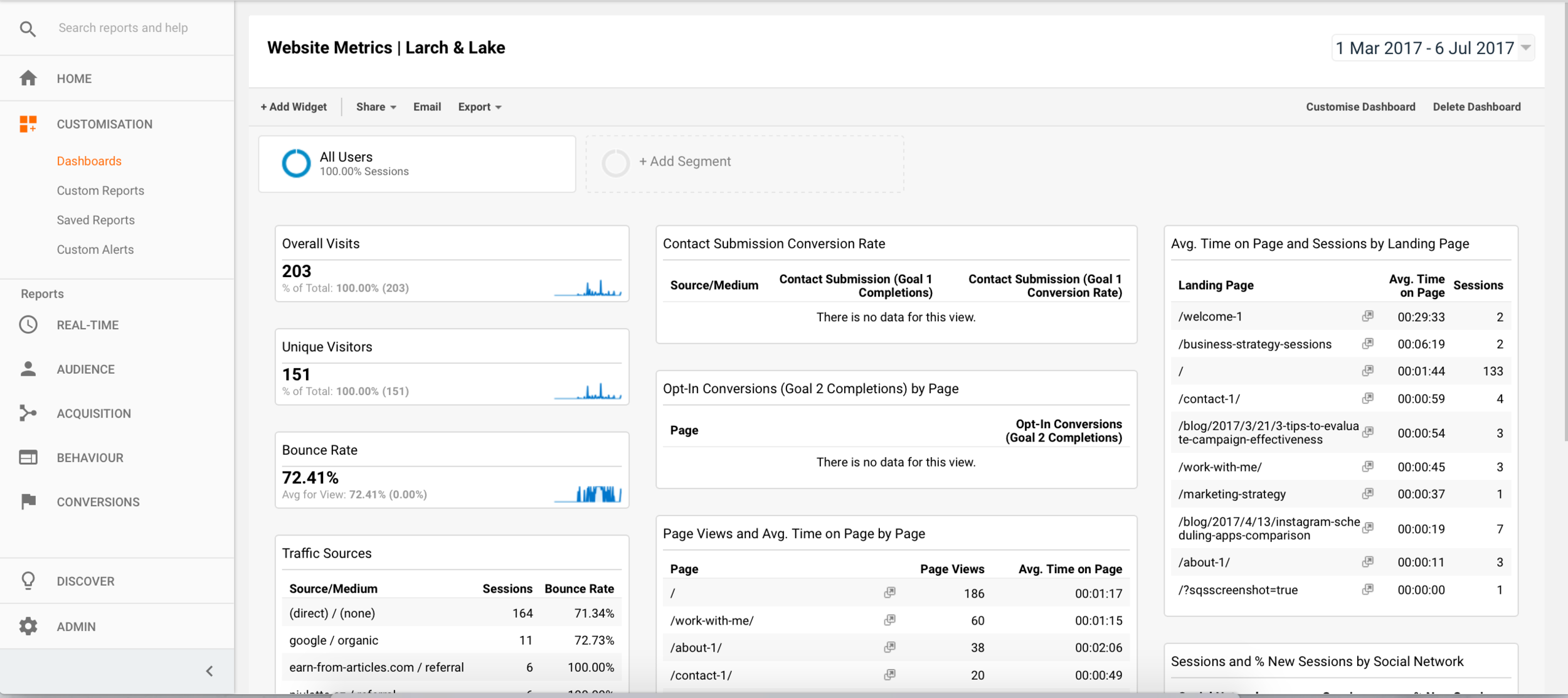Click the Source/Medium header in Traffic Sources

(x=333, y=588)
